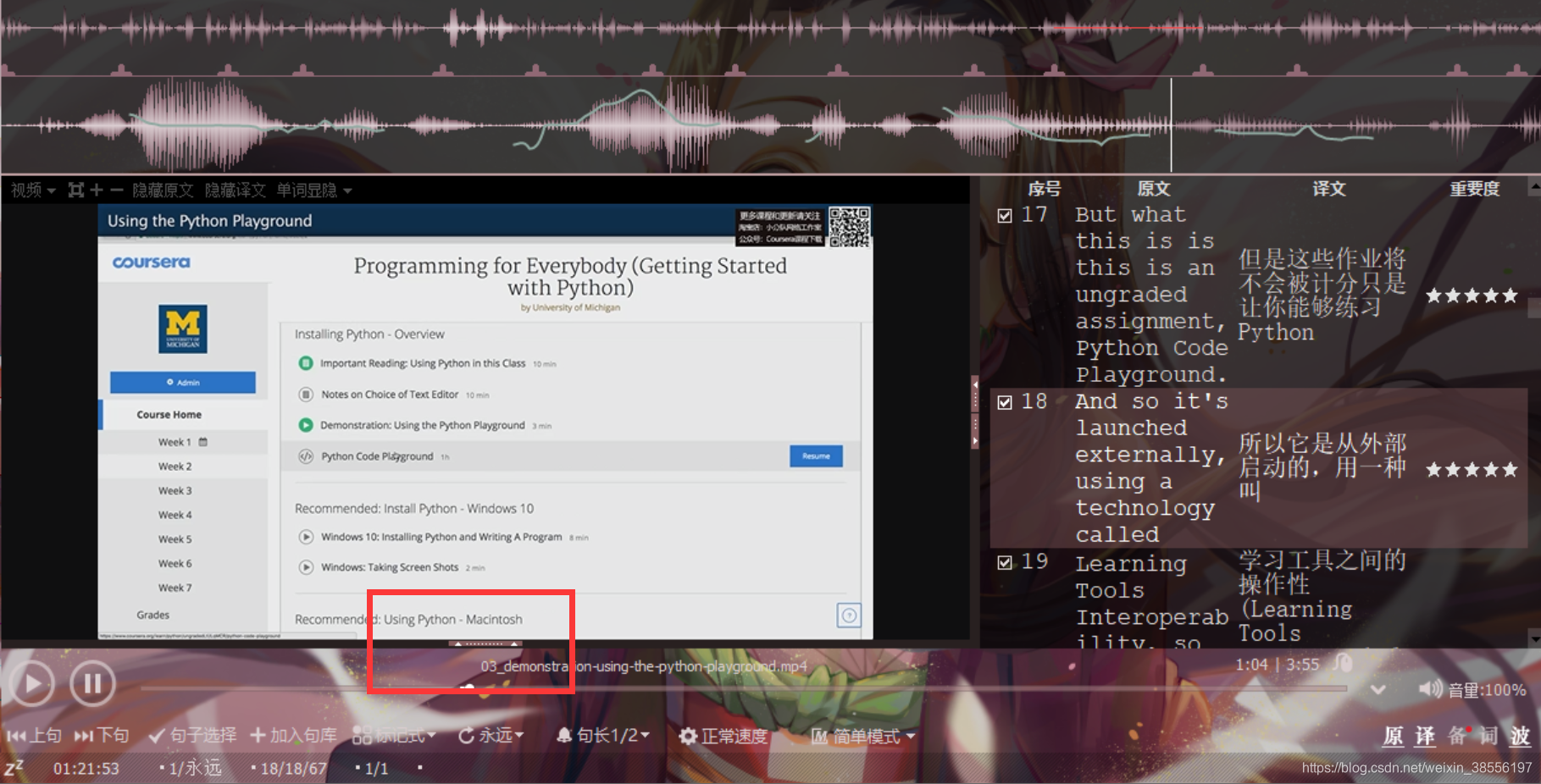Click the Coursera logo
1541x784 pixels.
[152, 262]
